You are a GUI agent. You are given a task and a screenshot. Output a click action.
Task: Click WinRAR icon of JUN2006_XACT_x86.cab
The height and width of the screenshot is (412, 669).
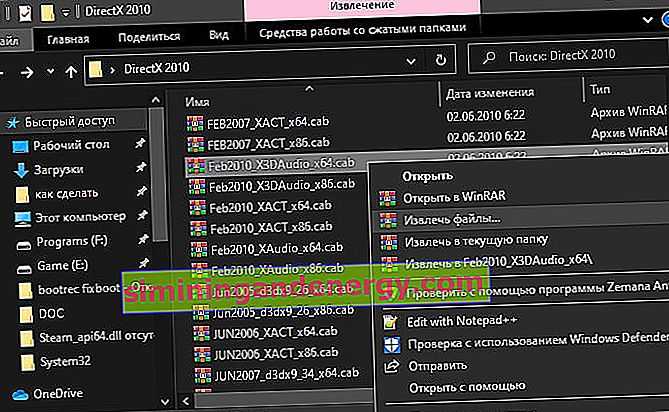click(x=202, y=354)
